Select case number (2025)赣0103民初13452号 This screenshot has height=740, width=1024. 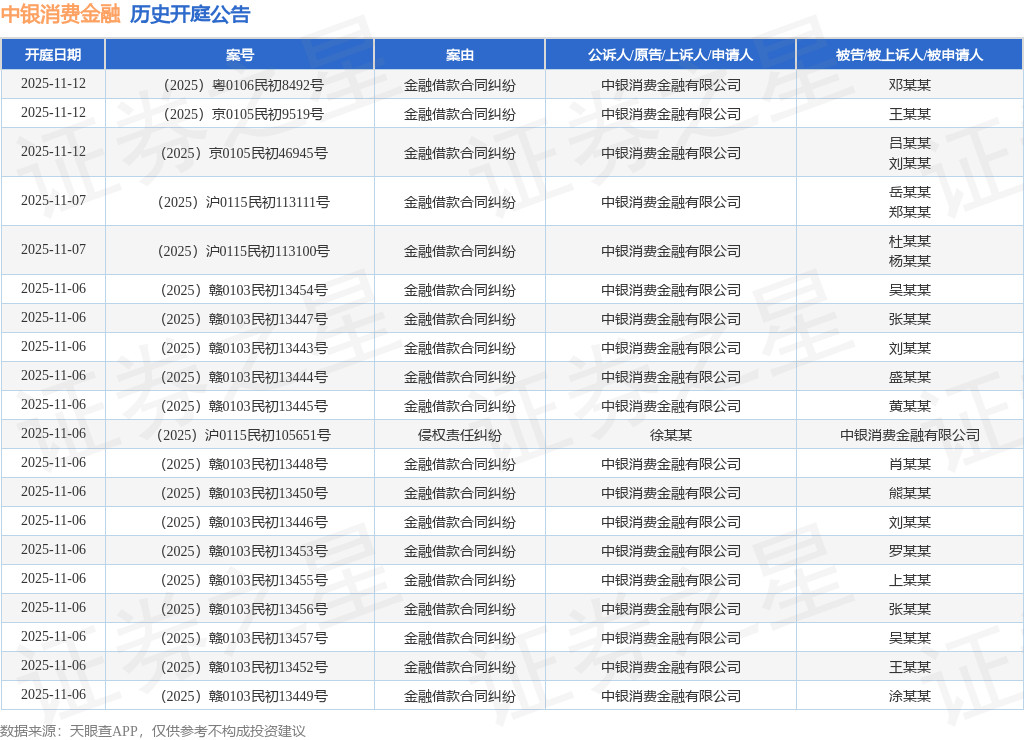point(244,668)
